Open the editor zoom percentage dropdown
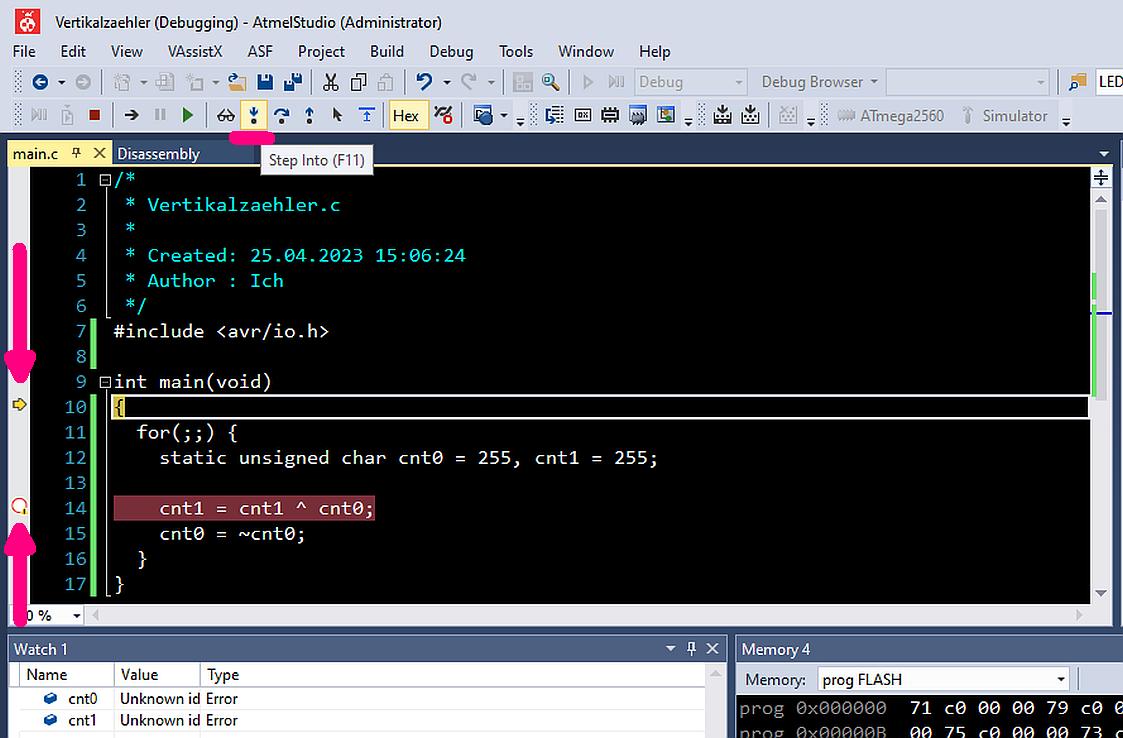The image size is (1123, 738). pyautogui.click(x=76, y=615)
